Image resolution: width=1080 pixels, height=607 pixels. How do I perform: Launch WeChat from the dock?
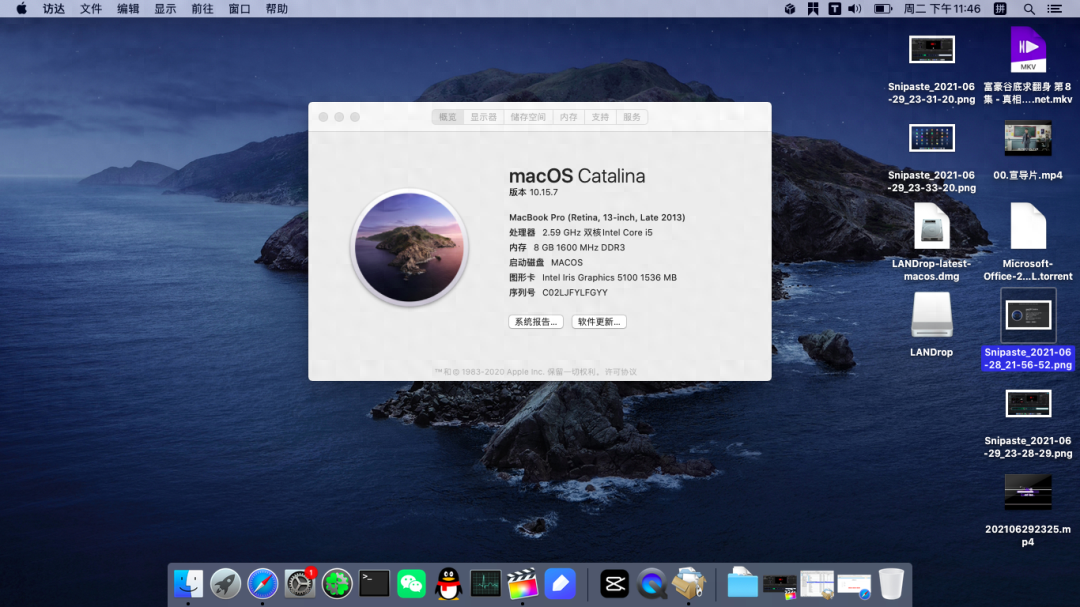(x=411, y=583)
